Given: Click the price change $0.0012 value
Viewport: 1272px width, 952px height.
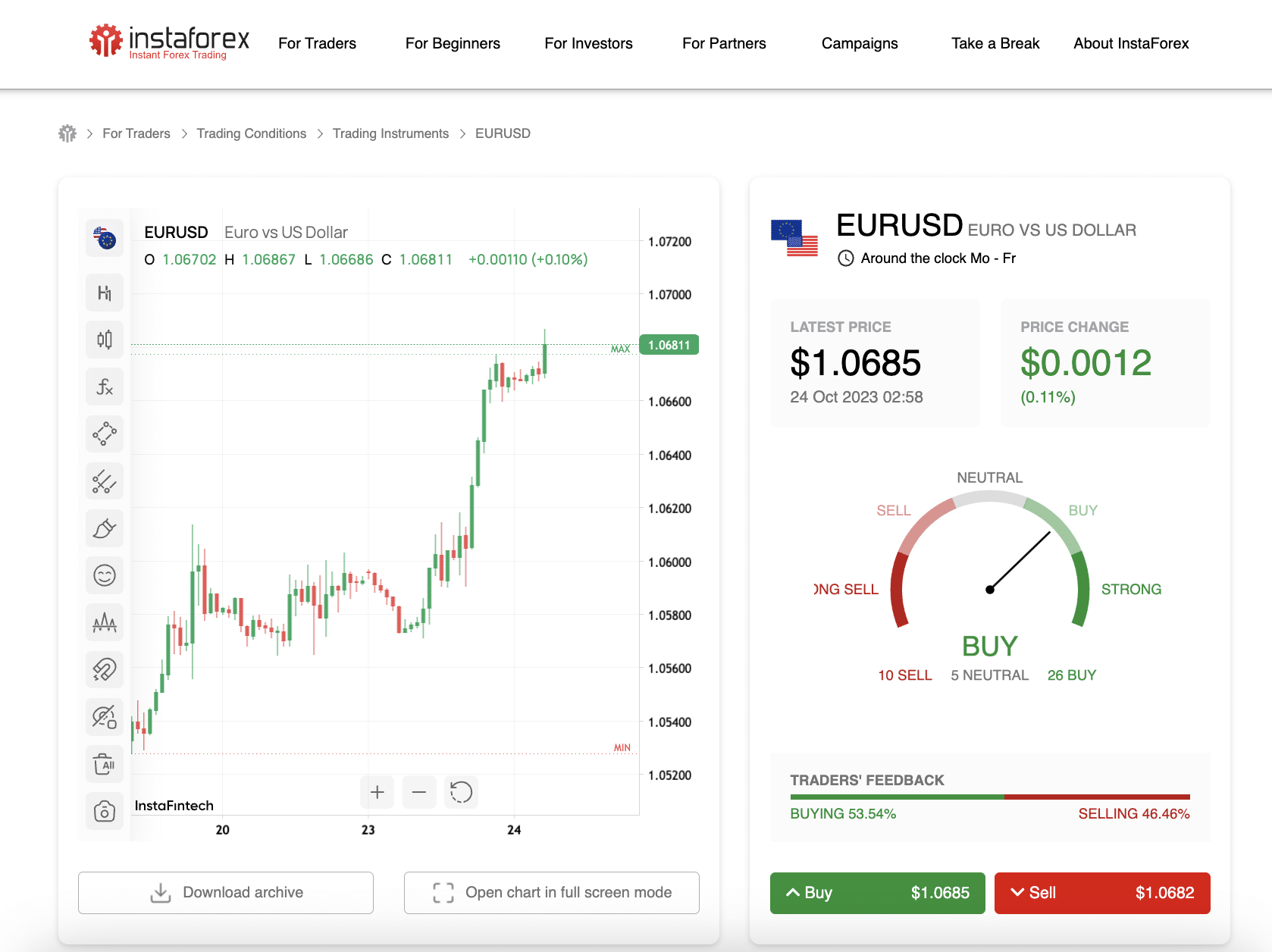Looking at the screenshot, I should (x=1086, y=363).
